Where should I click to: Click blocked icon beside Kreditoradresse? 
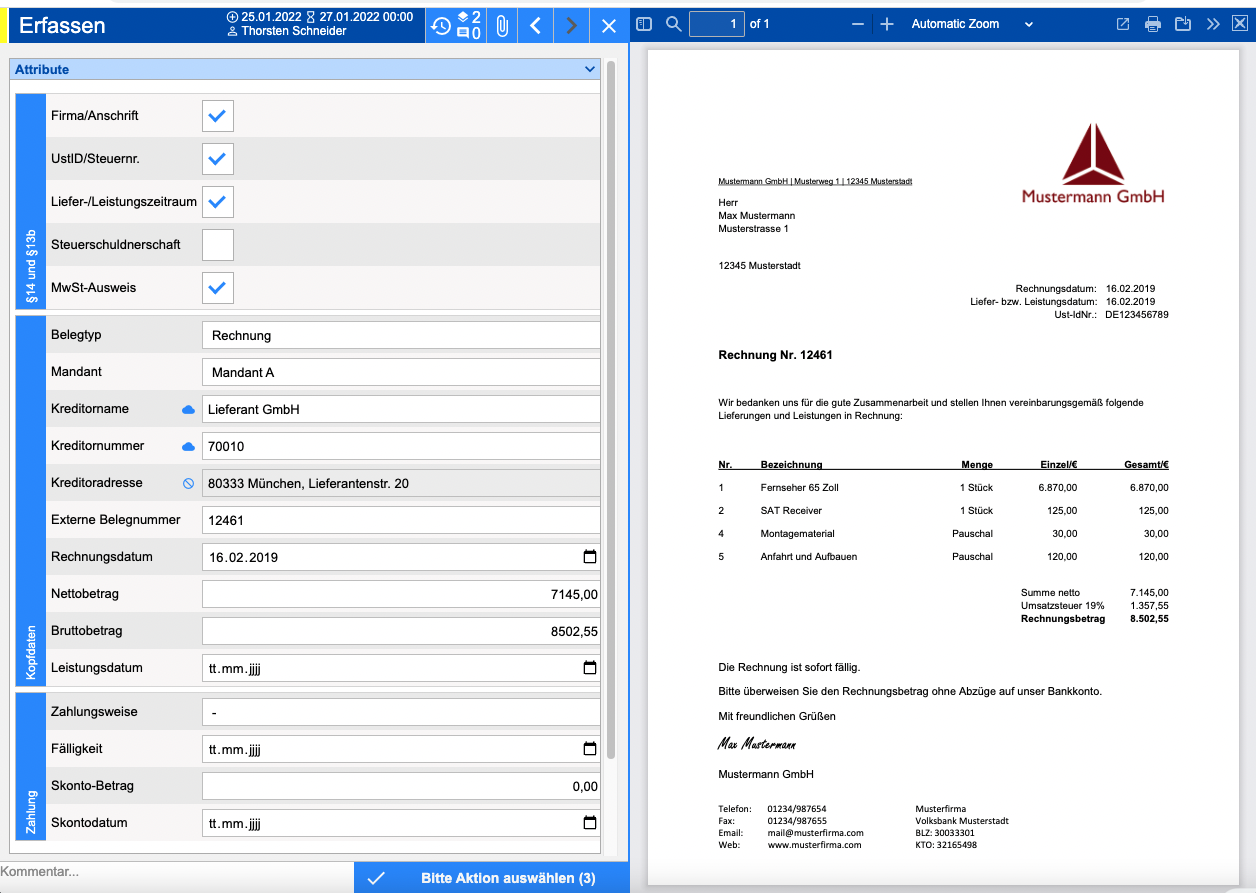coord(188,484)
